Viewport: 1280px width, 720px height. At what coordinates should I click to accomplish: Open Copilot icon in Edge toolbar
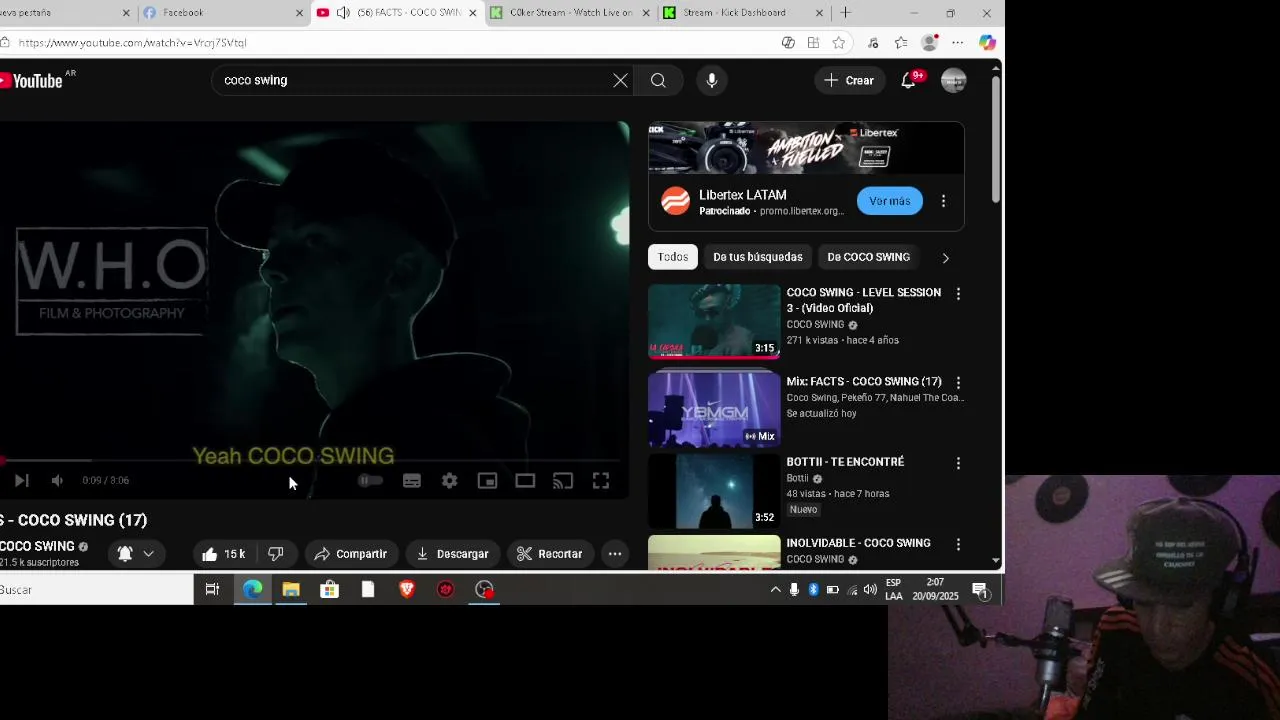click(x=987, y=43)
